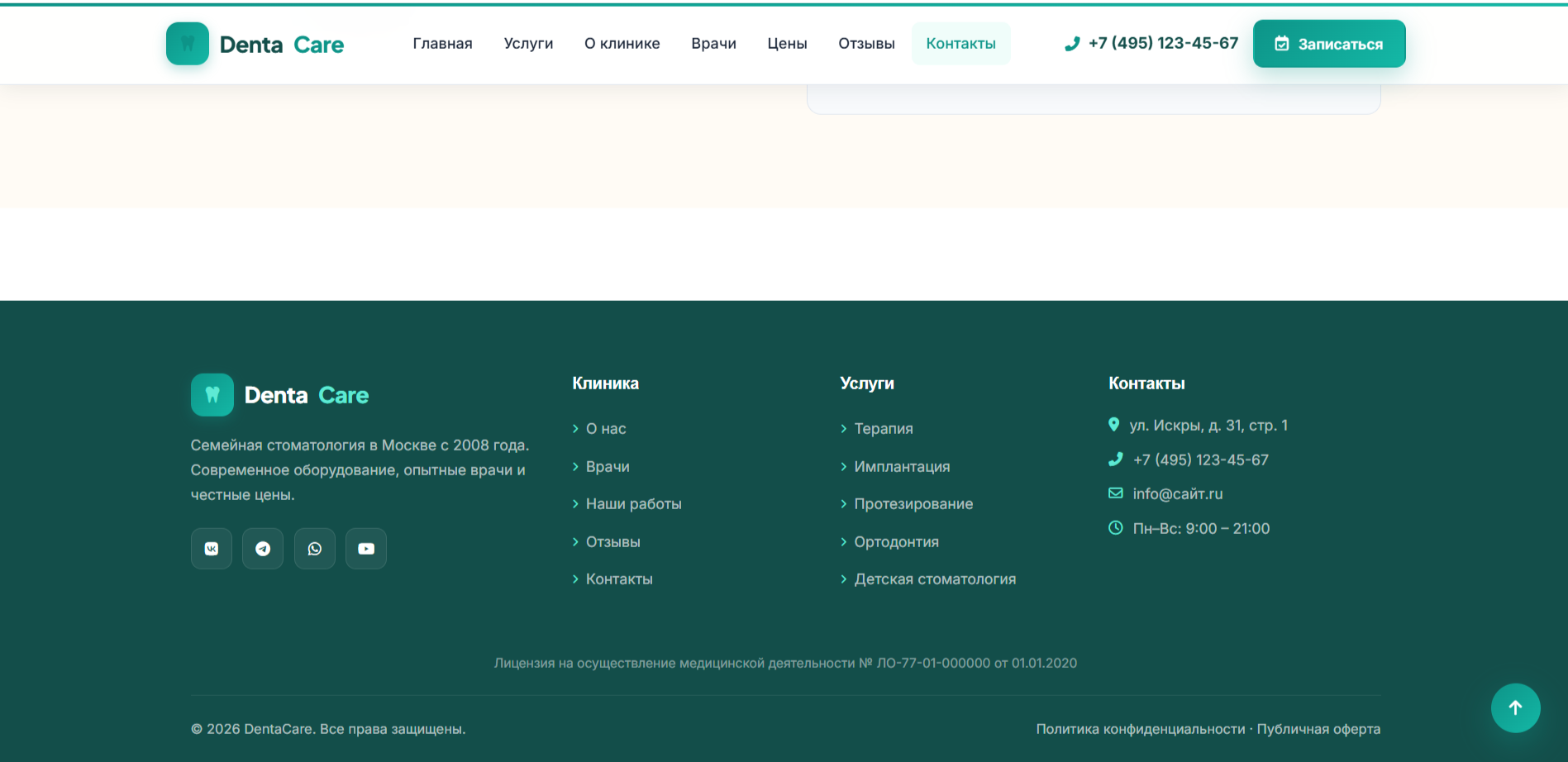Click the clock working hours icon
Image resolution: width=1568 pixels, height=762 pixels.
click(x=1116, y=527)
